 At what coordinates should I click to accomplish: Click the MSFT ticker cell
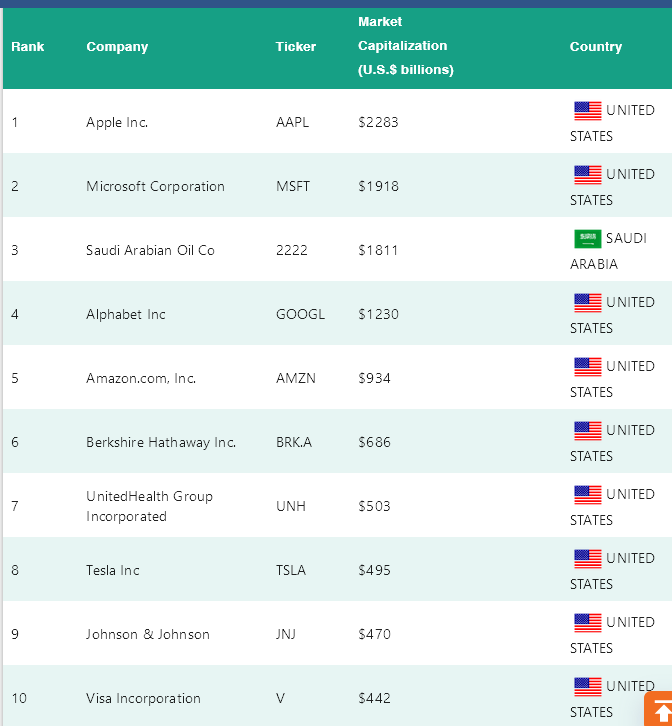[293, 186]
